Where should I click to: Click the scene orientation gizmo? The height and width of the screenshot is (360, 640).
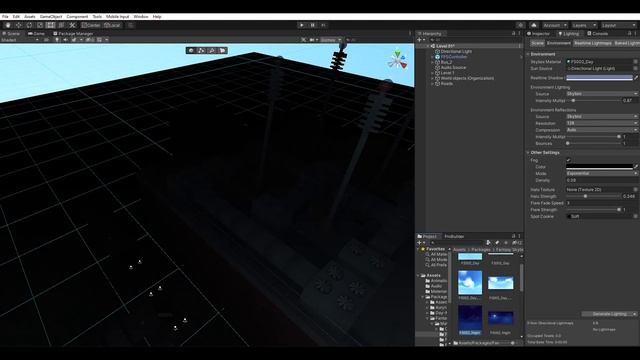(x=397, y=59)
